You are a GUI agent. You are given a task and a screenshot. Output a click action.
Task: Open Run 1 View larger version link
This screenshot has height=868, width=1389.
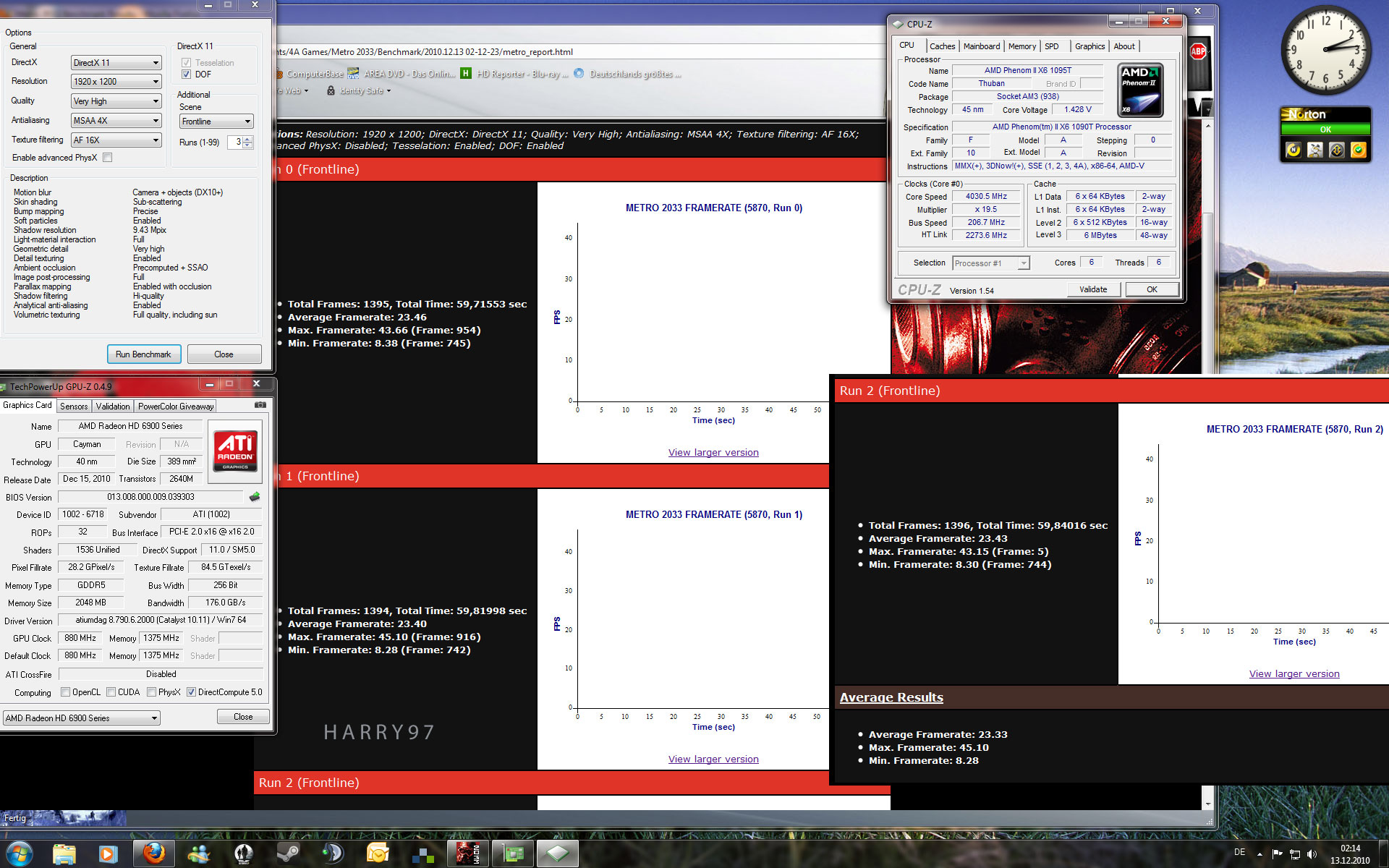click(x=713, y=759)
